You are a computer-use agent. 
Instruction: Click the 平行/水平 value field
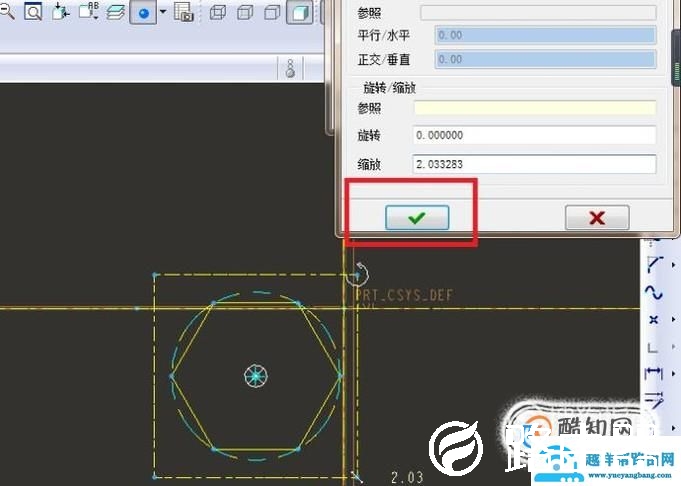(545, 35)
